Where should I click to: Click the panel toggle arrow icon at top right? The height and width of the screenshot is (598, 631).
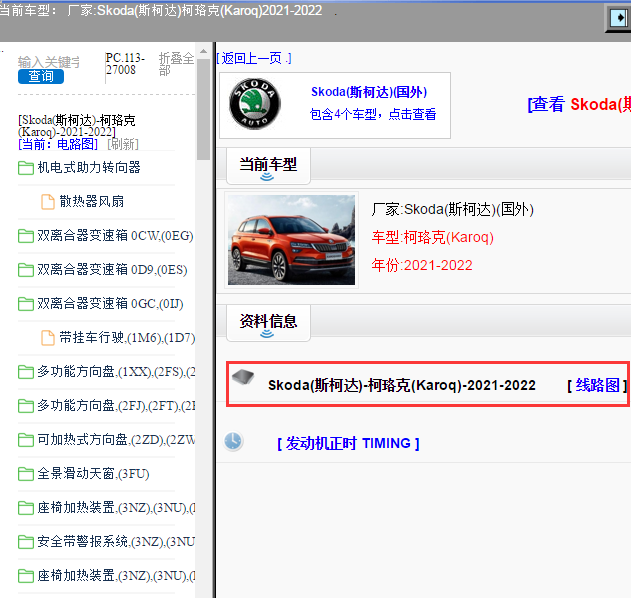click(x=619, y=18)
